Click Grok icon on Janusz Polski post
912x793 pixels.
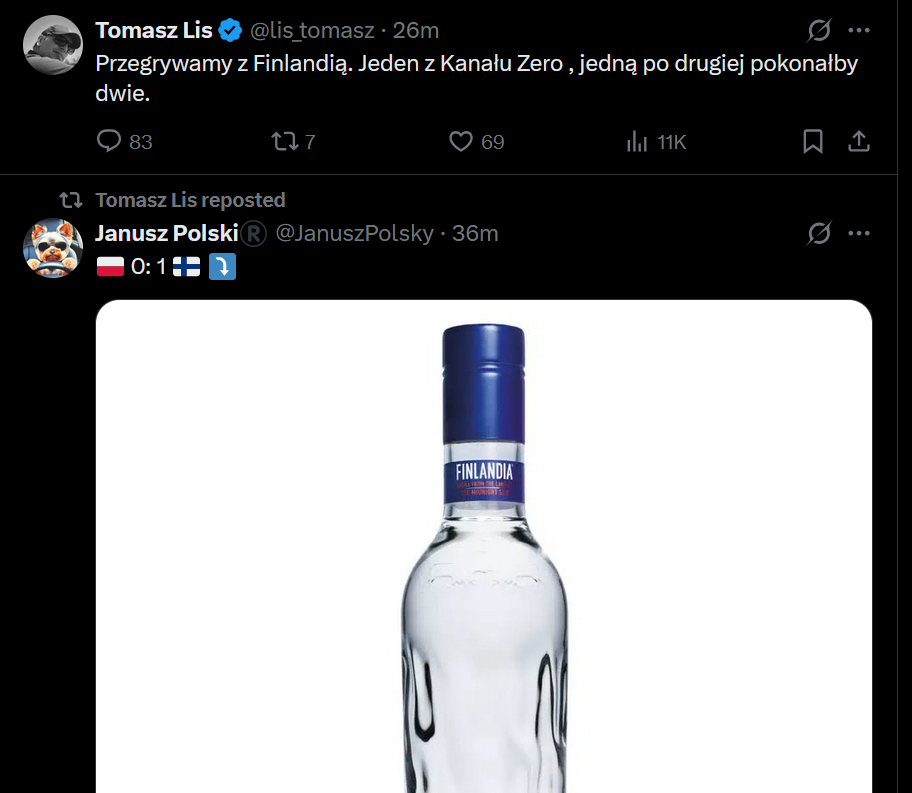[x=818, y=234]
